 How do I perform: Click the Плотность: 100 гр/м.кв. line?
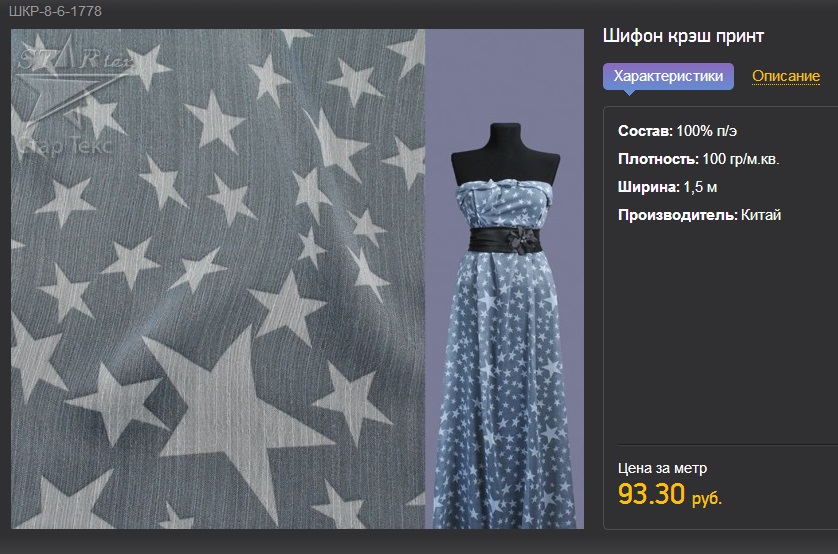(x=699, y=159)
